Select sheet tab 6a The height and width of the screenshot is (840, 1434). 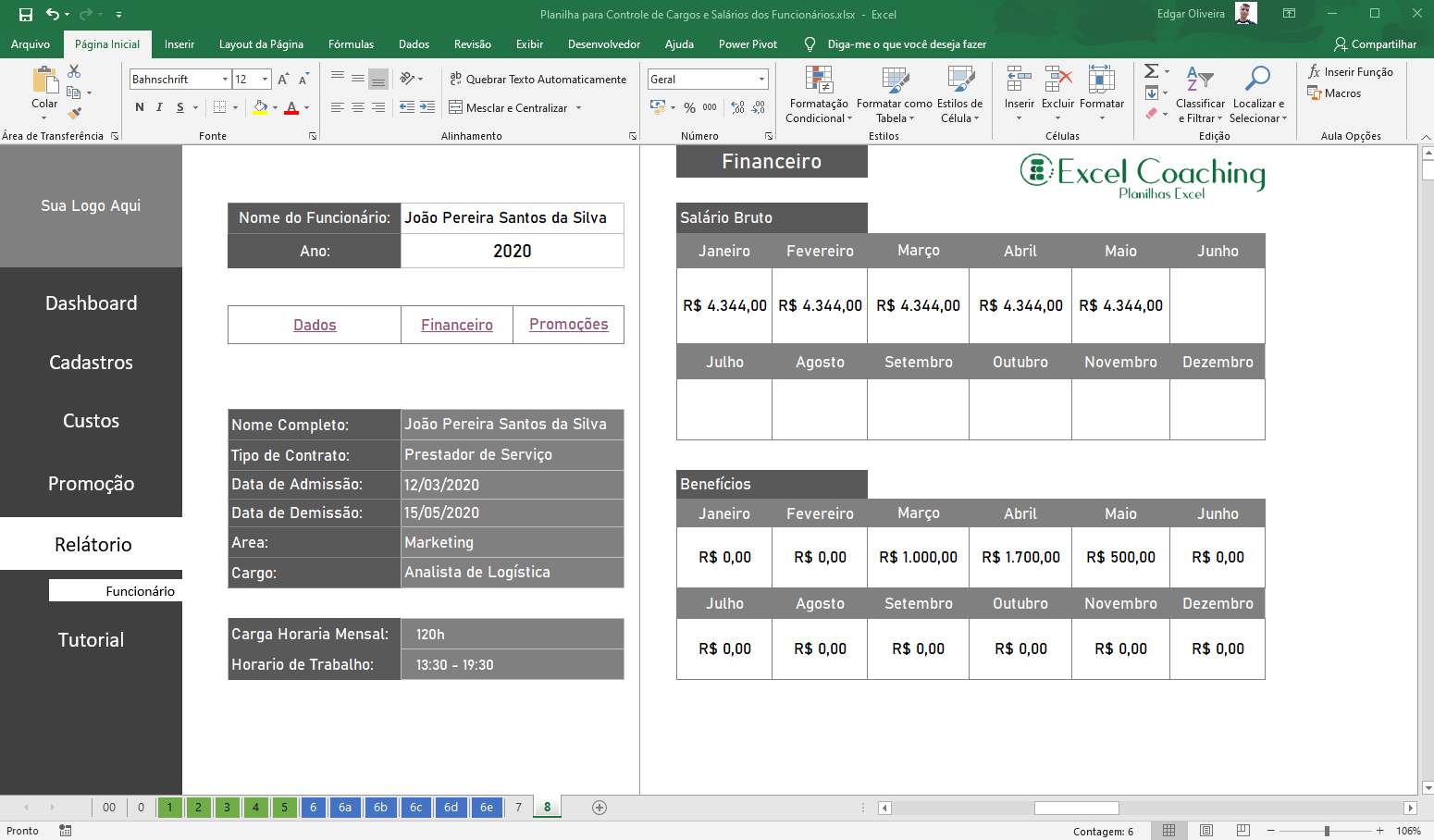[x=344, y=808]
